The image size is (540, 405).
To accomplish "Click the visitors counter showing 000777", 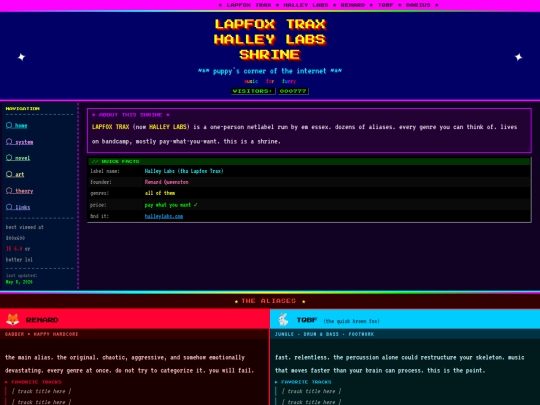I will point(293,91).
